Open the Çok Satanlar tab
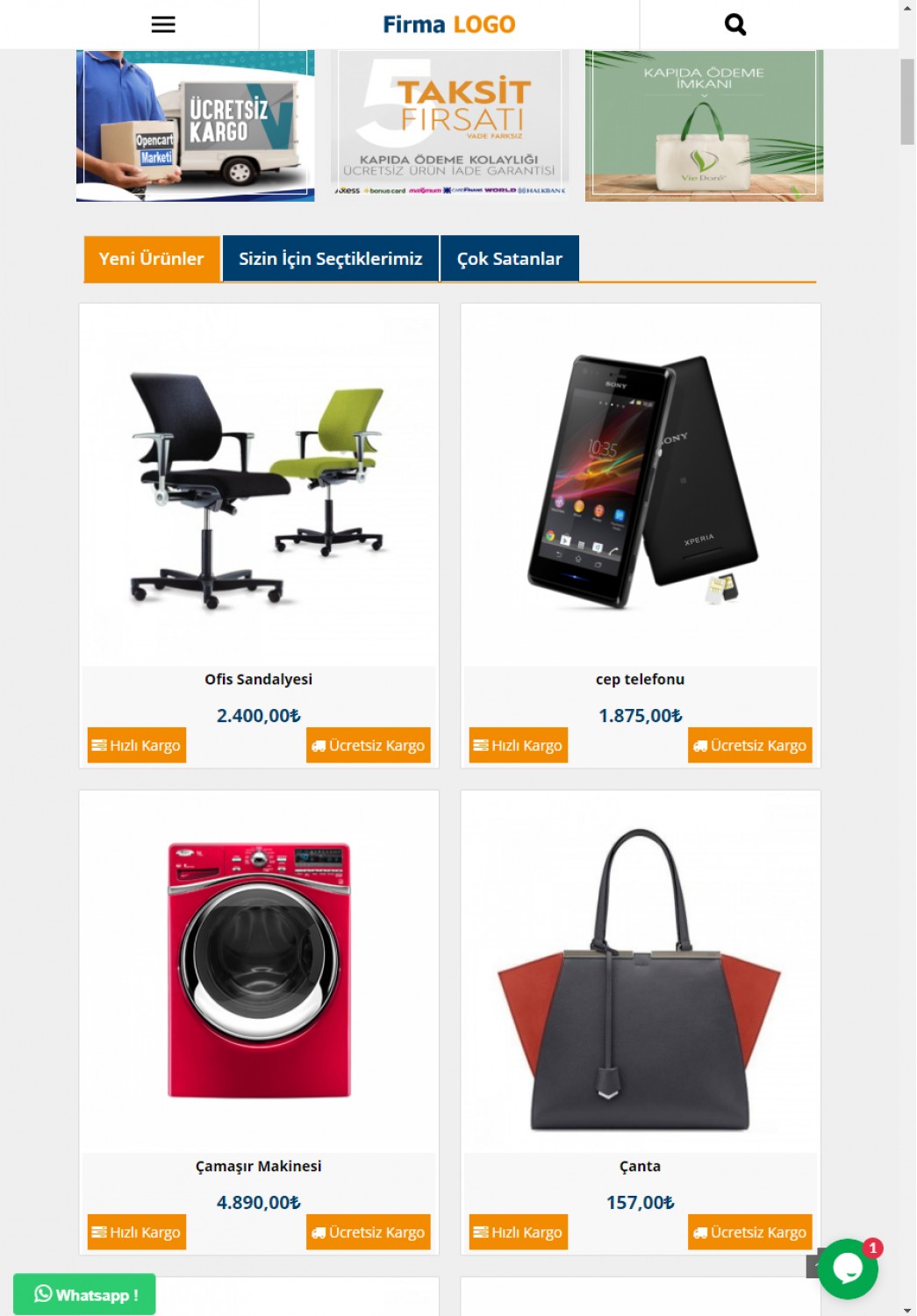917x1316 pixels. point(510,259)
